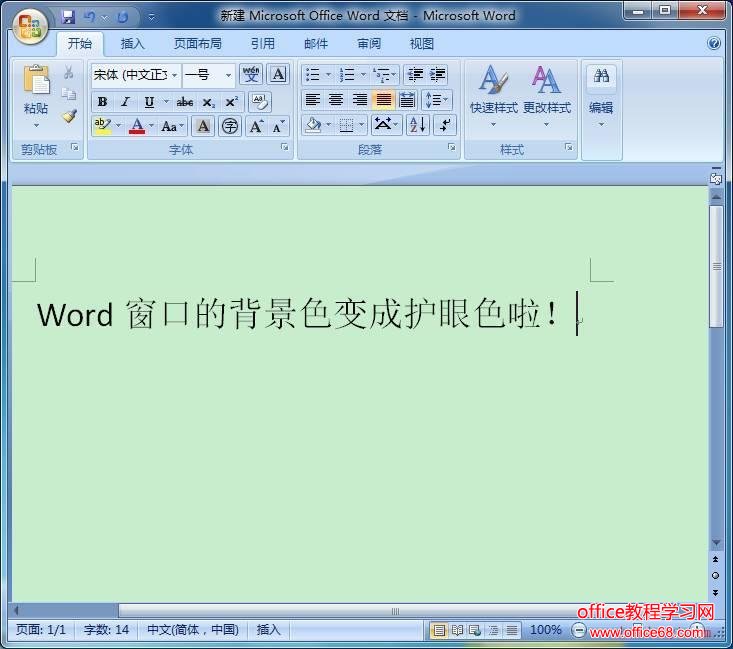Open Change Case (Aa) dropdown
This screenshot has width=733, height=649.
[x=172, y=126]
